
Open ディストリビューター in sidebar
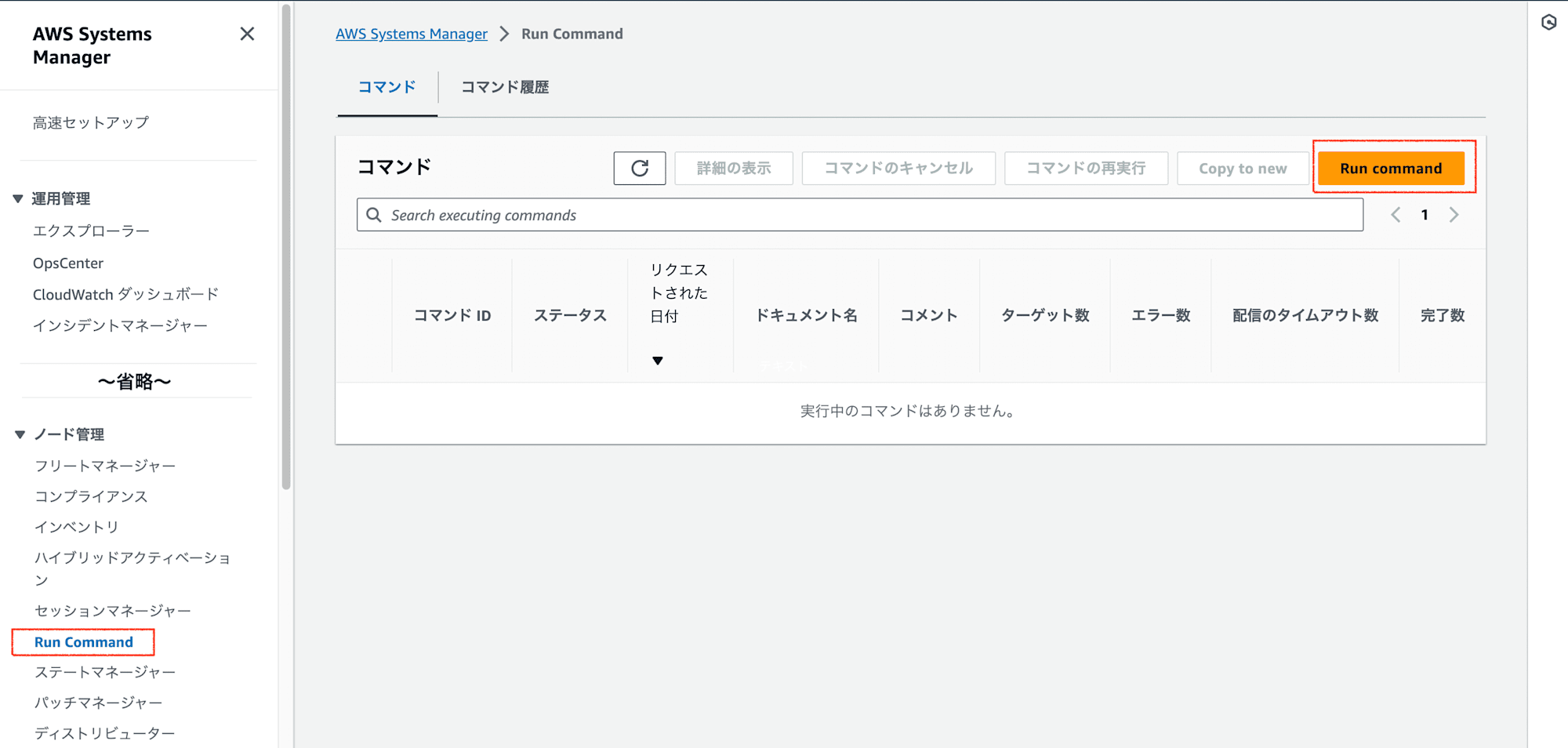105,733
